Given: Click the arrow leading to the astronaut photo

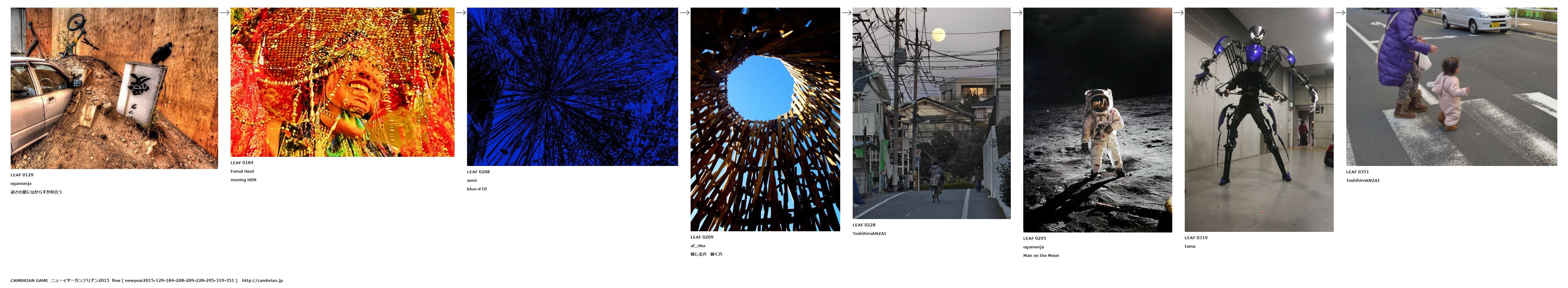Looking at the screenshot, I should click(x=1017, y=12).
